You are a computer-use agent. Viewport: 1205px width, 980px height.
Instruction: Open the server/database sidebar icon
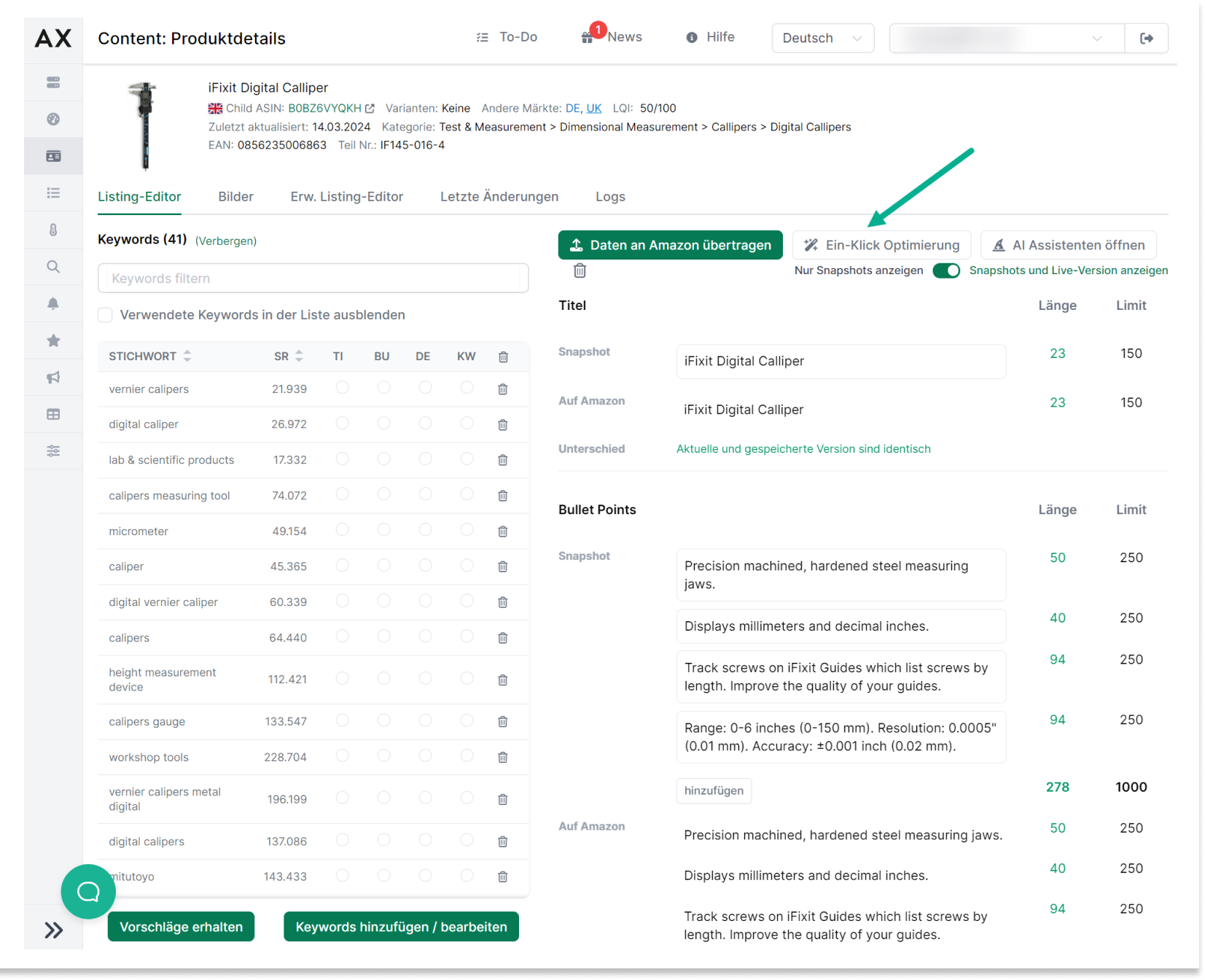(x=53, y=82)
